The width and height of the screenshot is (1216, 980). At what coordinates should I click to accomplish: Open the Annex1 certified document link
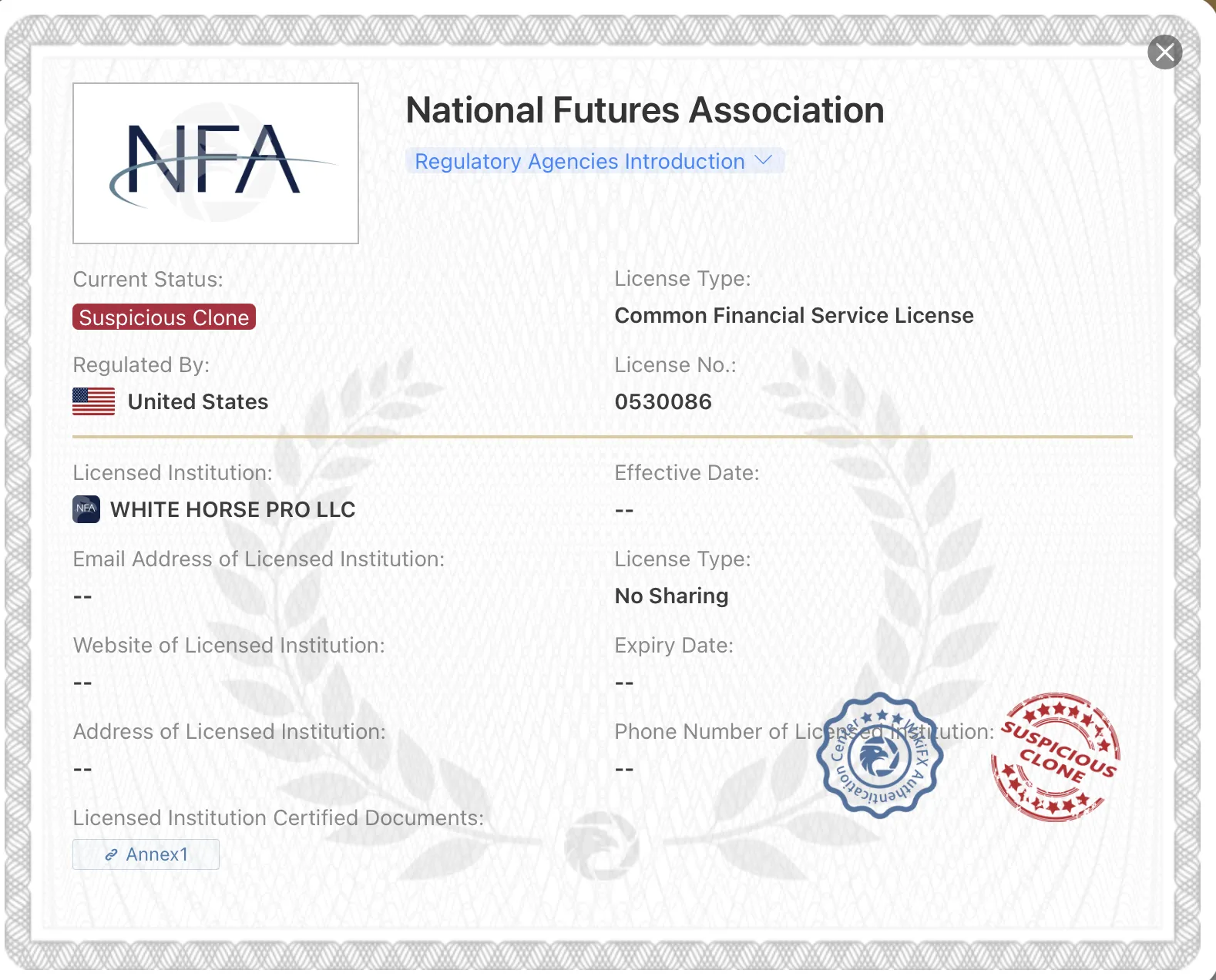coord(146,854)
